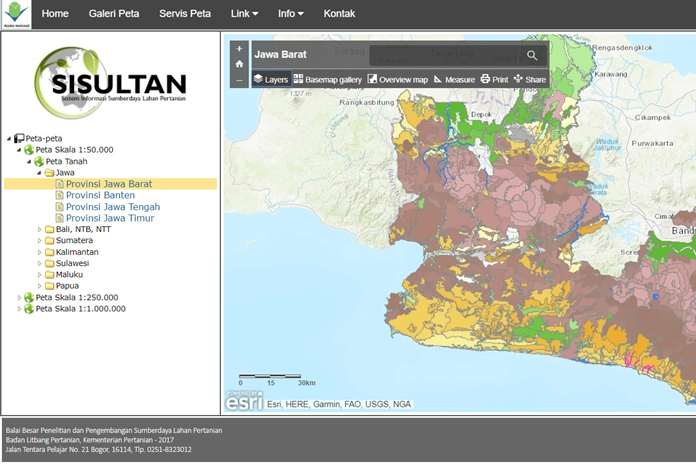Activate the Measure tool
696x464 pixels.
click(454, 79)
